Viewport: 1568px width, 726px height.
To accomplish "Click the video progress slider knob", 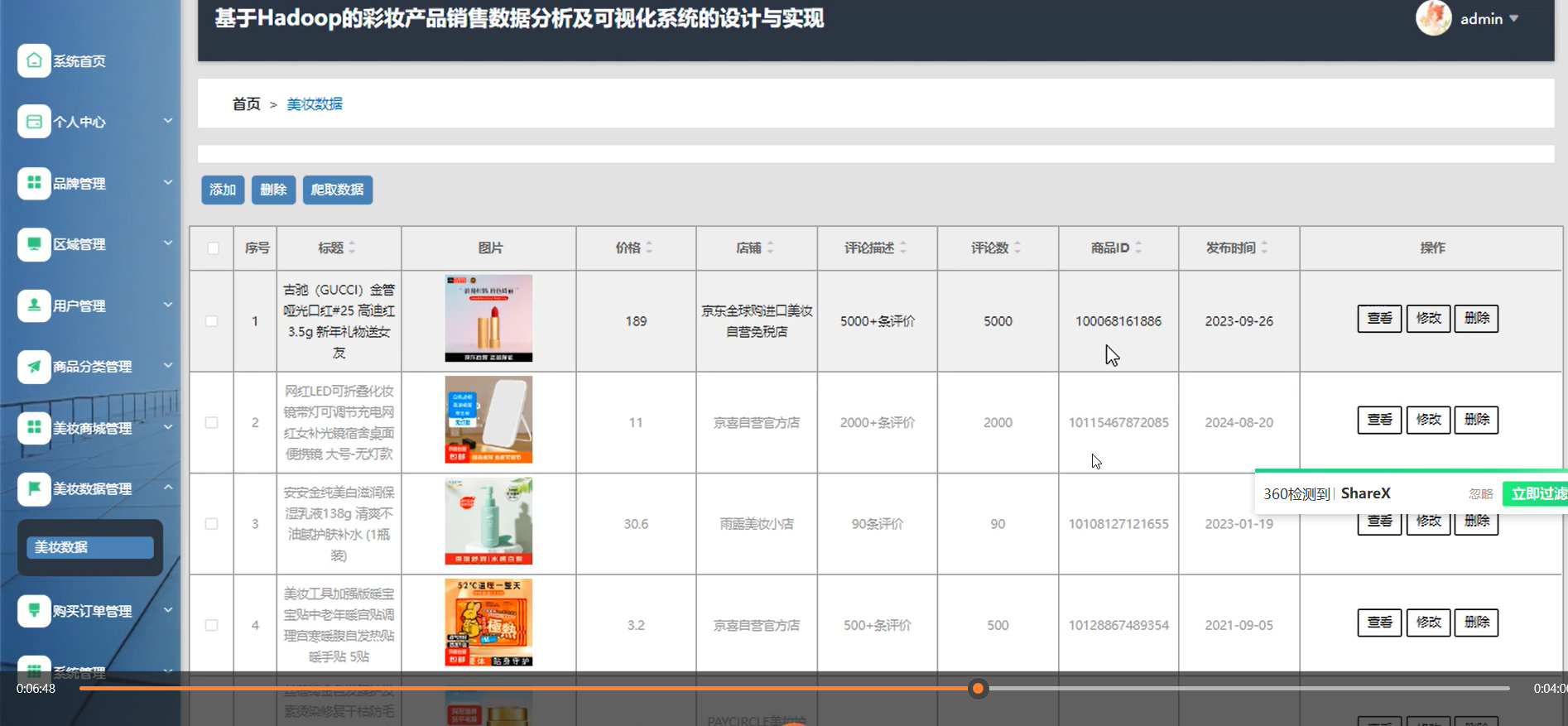I will (978, 689).
